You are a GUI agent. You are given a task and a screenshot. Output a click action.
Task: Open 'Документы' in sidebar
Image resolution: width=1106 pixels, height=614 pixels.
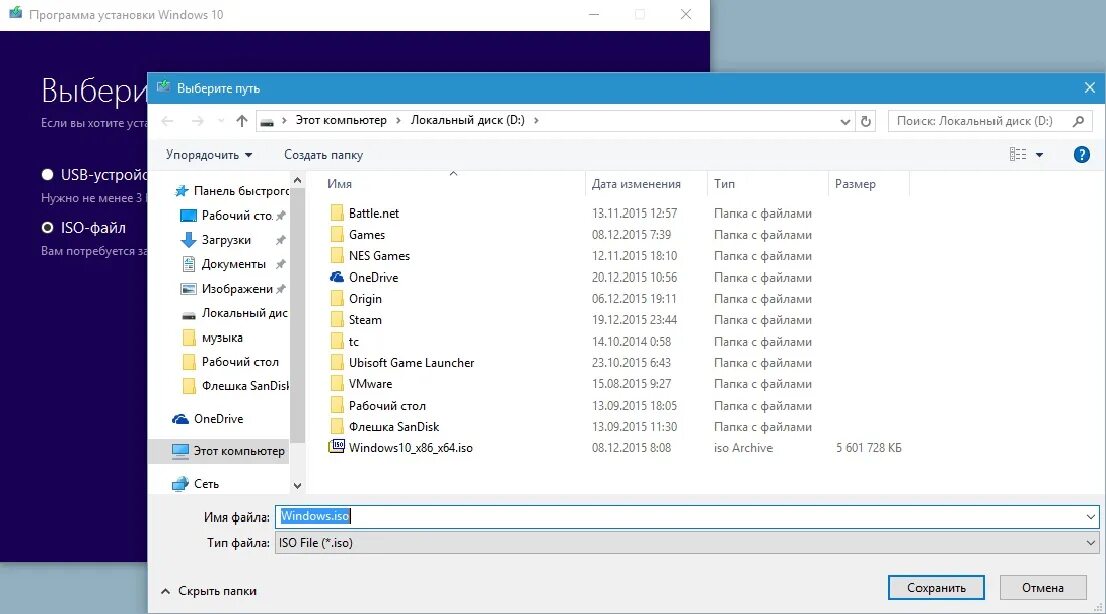point(233,264)
